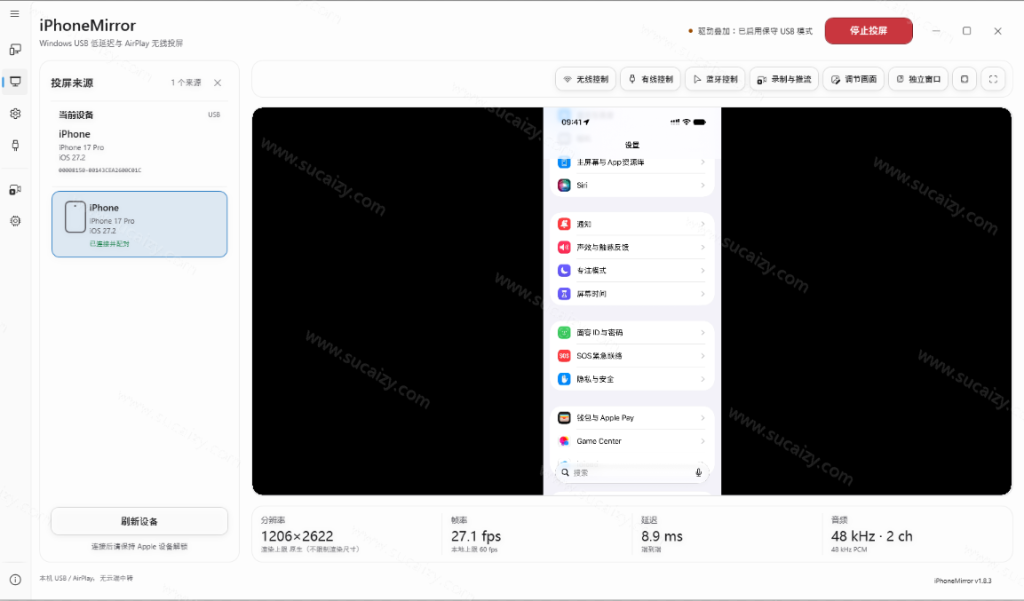Click the device serial number text
The image size is (1024, 601).
point(100,171)
